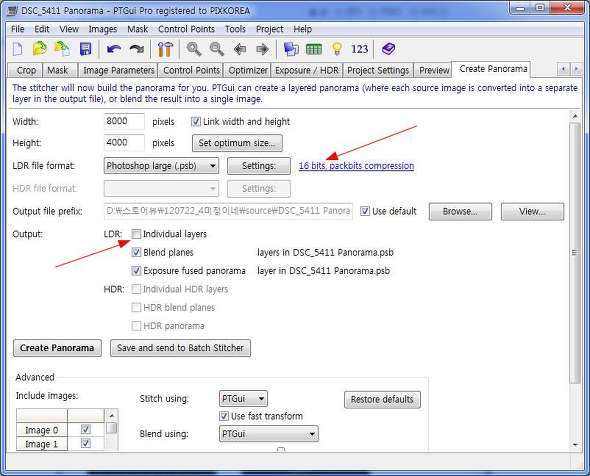
Task: Switch to the Exposure / HDR tab
Action: tap(307, 70)
